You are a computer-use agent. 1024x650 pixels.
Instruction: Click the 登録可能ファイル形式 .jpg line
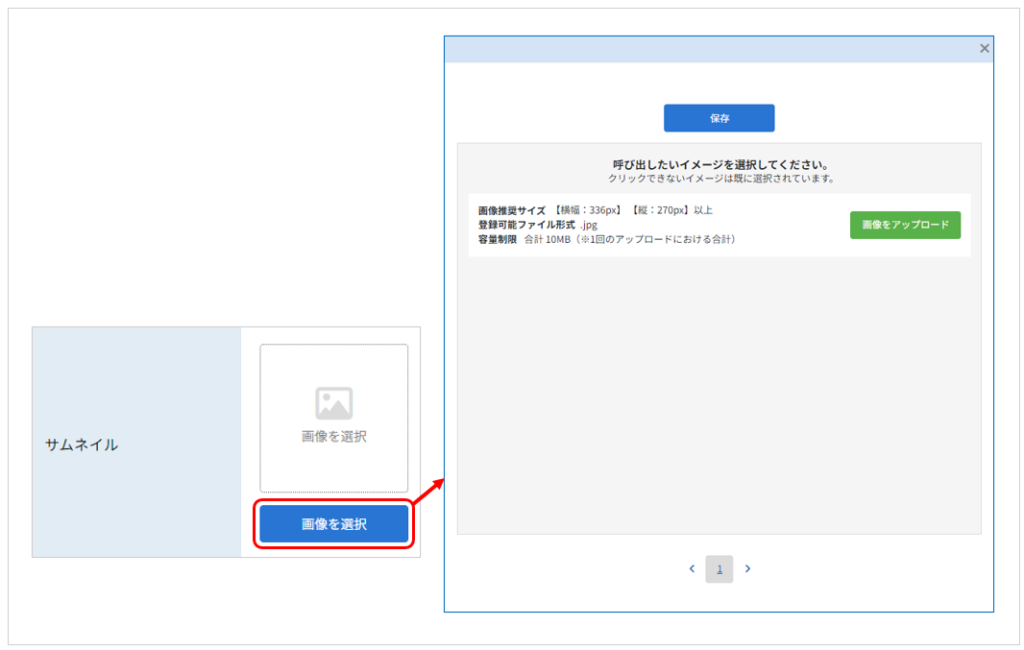pos(537,225)
